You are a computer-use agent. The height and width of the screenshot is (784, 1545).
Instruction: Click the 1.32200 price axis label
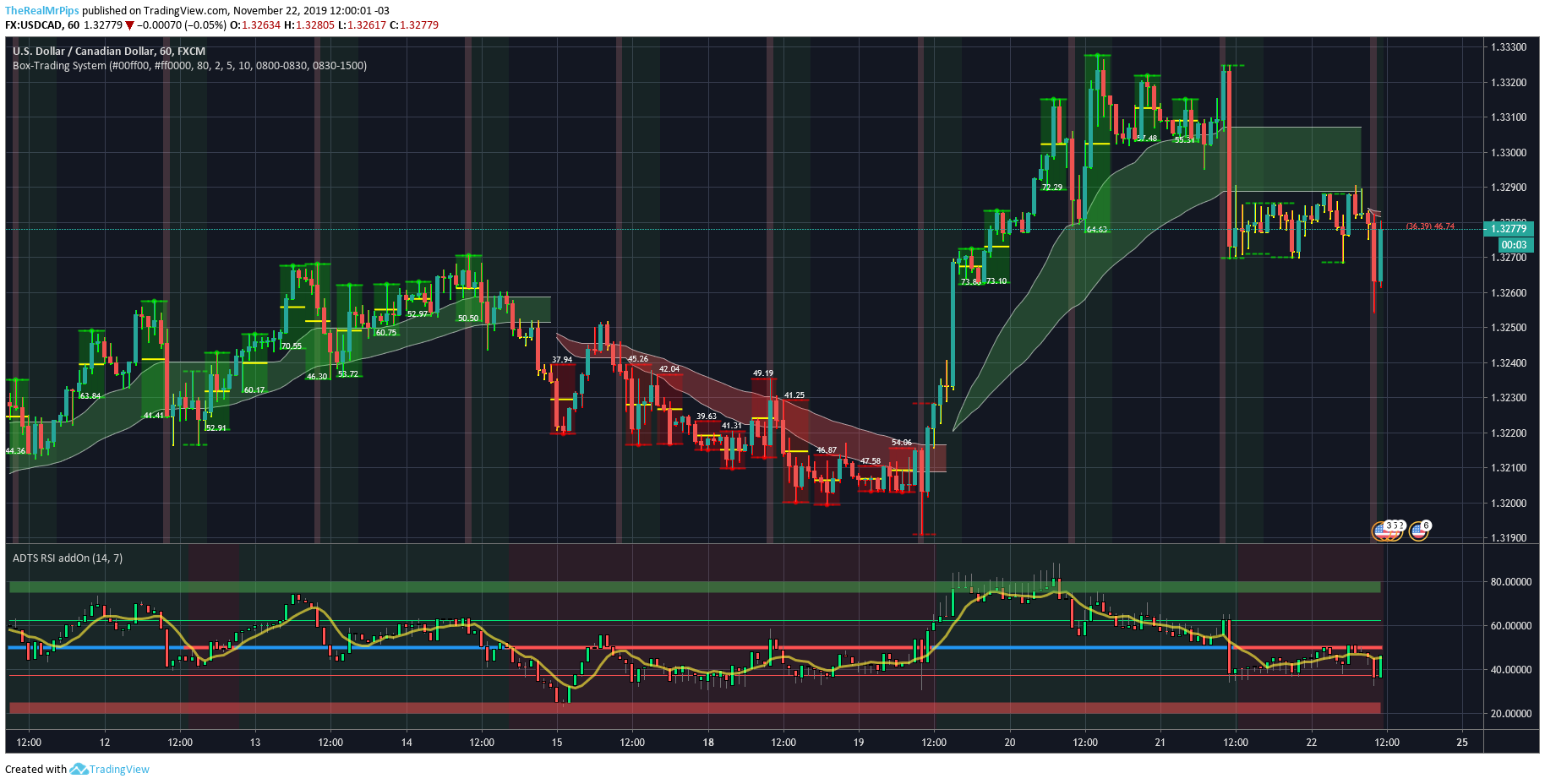point(1509,433)
